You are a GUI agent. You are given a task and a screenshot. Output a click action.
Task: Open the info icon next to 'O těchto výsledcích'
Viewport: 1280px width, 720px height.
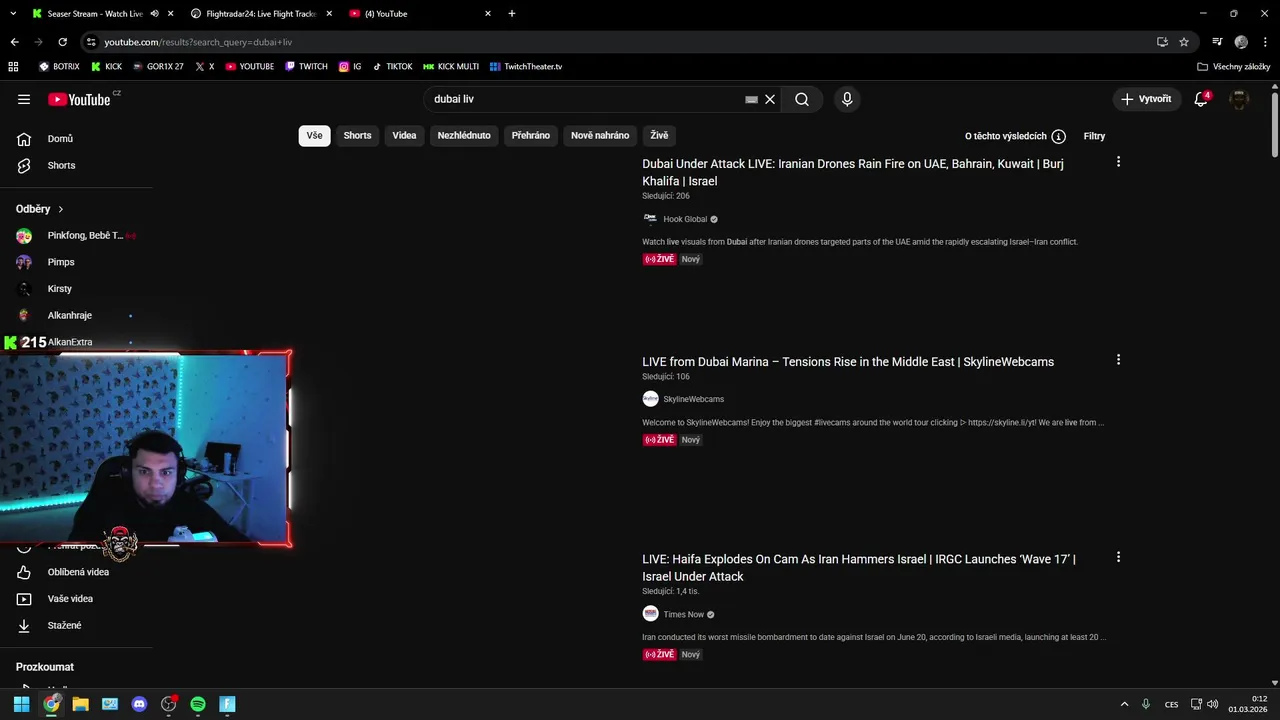[1058, 136]
